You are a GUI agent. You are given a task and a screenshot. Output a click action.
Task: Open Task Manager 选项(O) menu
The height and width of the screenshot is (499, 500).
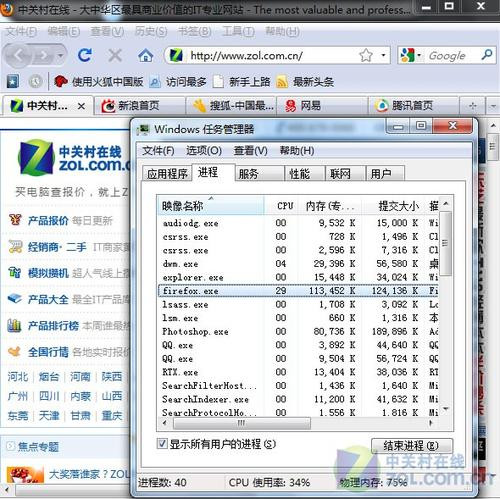click(x=204, y=151)
